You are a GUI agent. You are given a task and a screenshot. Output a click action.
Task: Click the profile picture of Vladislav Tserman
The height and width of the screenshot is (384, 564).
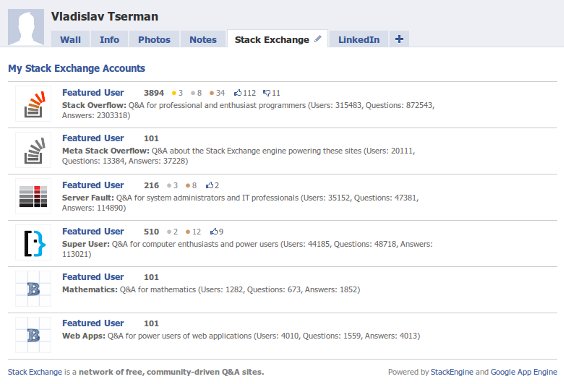(26, 27)
